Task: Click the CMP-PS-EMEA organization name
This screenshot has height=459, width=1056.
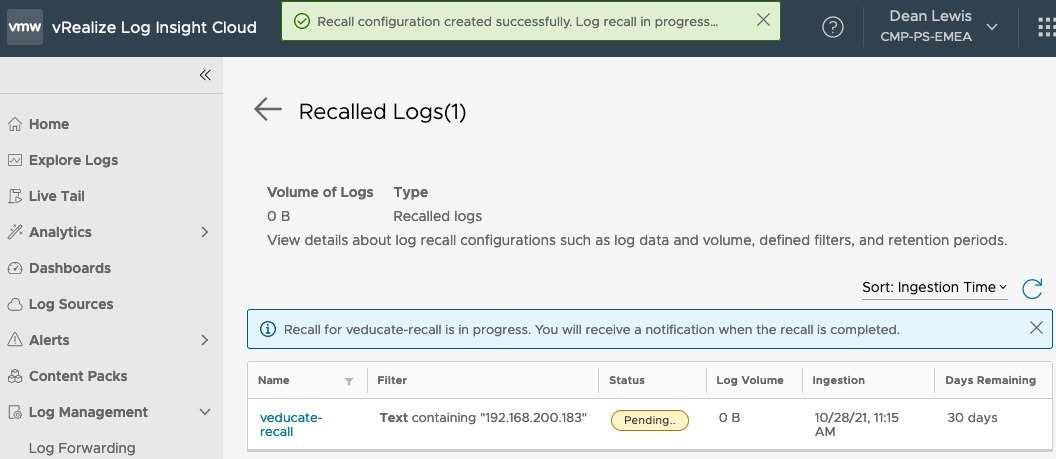Action: pyautogui.click(x=926, y=37)
